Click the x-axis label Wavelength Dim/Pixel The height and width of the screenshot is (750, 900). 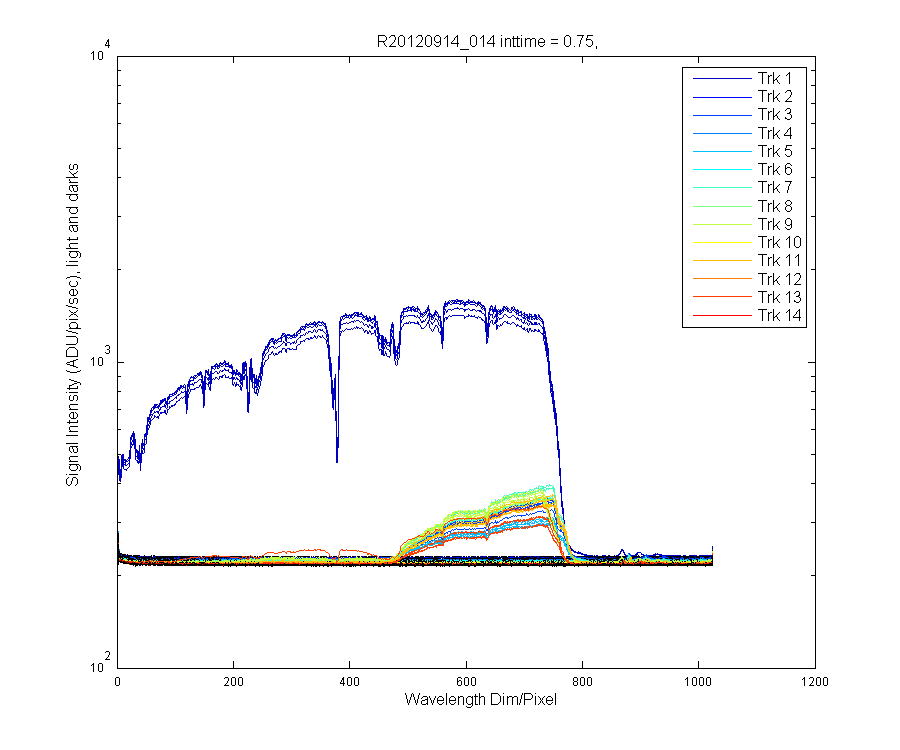coord(480,700)
